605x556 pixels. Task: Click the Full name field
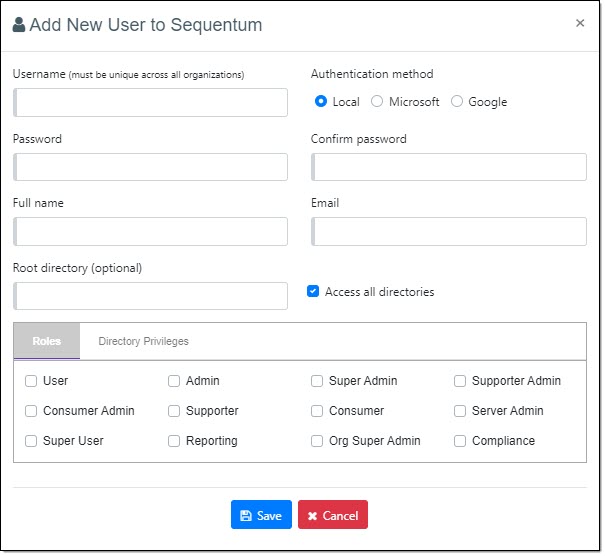point(151,232)
